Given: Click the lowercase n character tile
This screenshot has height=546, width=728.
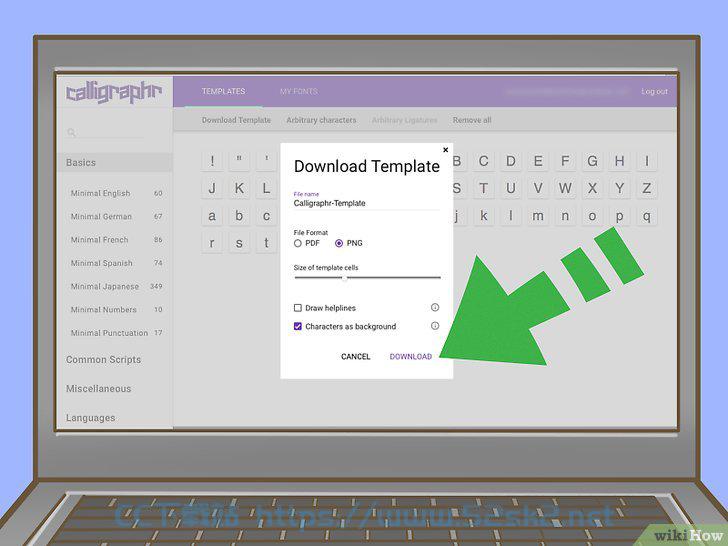Looking at the screenshot, I should (x=565, y=216).
